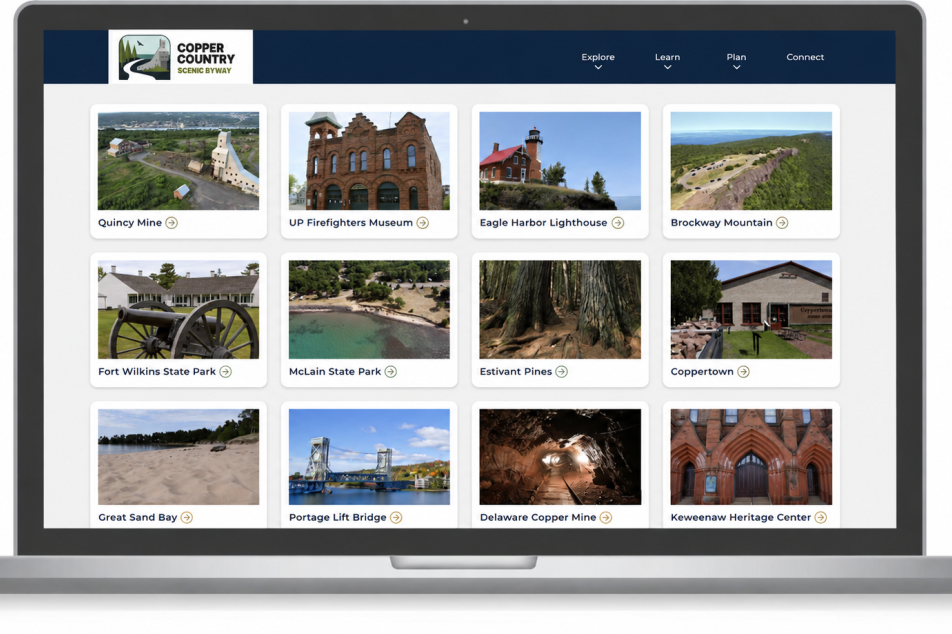The image size is (952, 634).
Task: Open the Portage Lift Bridge link
Action: (338, 517)
